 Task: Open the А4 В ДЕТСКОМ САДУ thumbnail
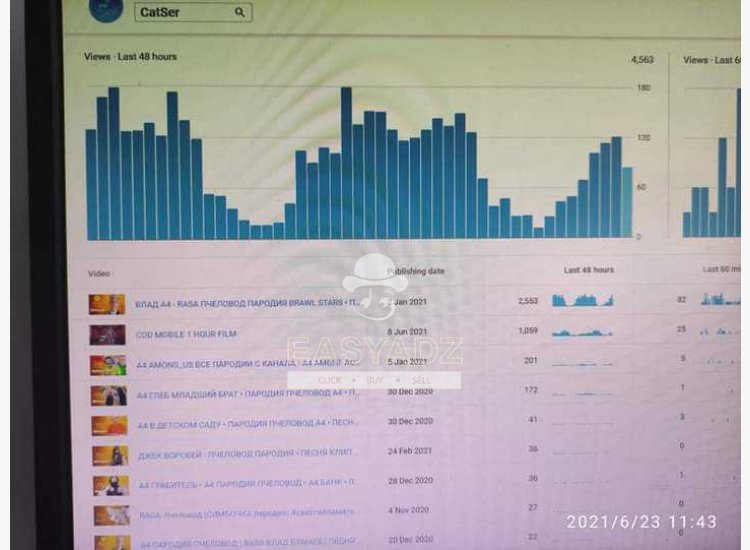pos(110,425)
